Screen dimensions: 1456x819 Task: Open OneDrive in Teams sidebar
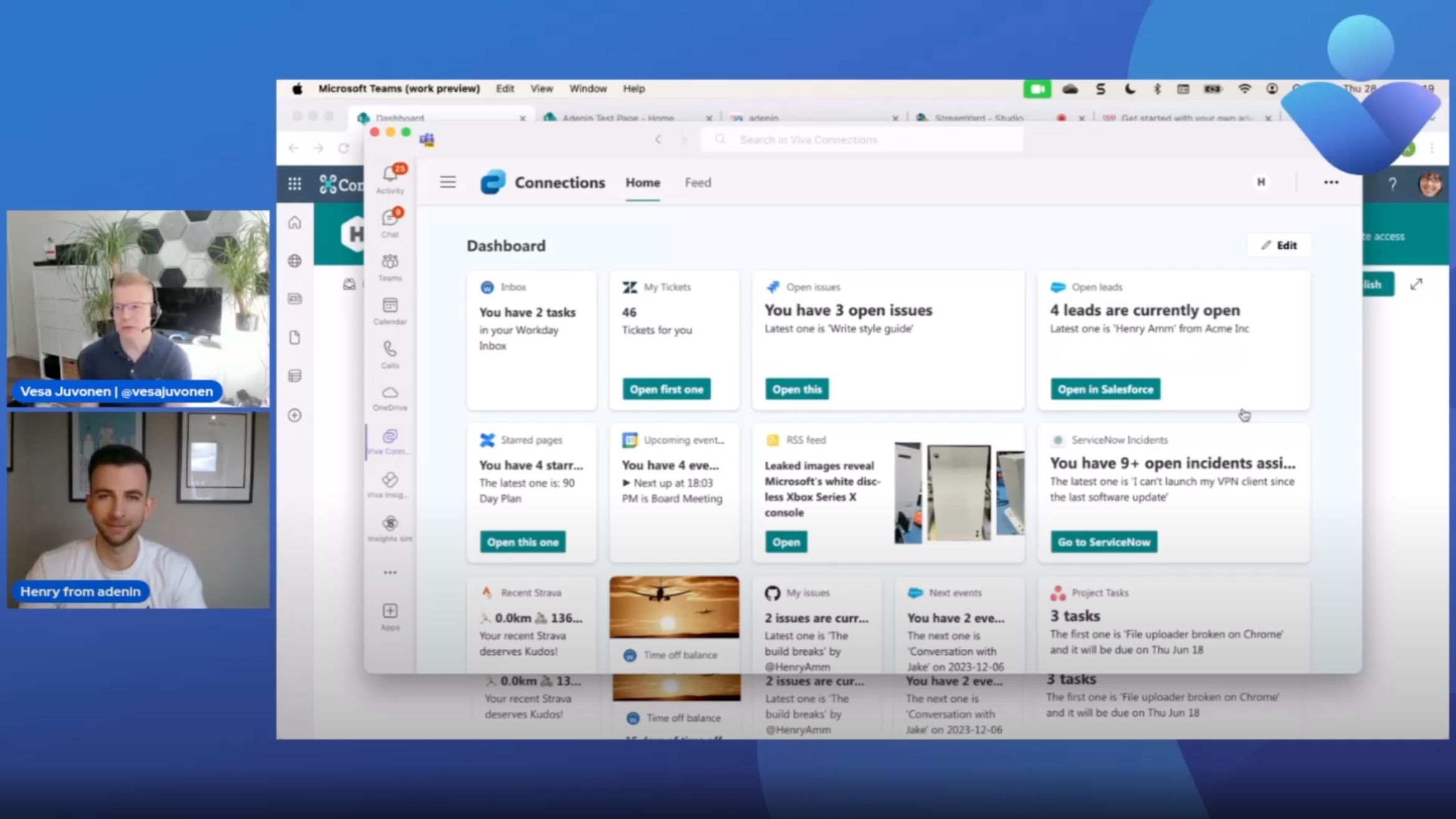[x=390, y=398]
